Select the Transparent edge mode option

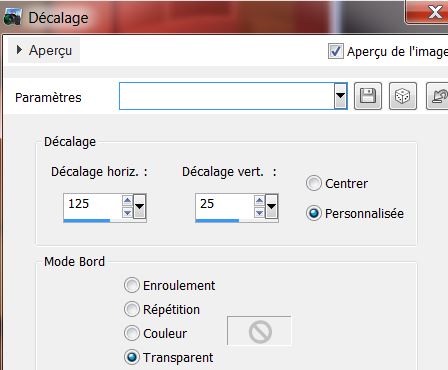pos(132,357)
